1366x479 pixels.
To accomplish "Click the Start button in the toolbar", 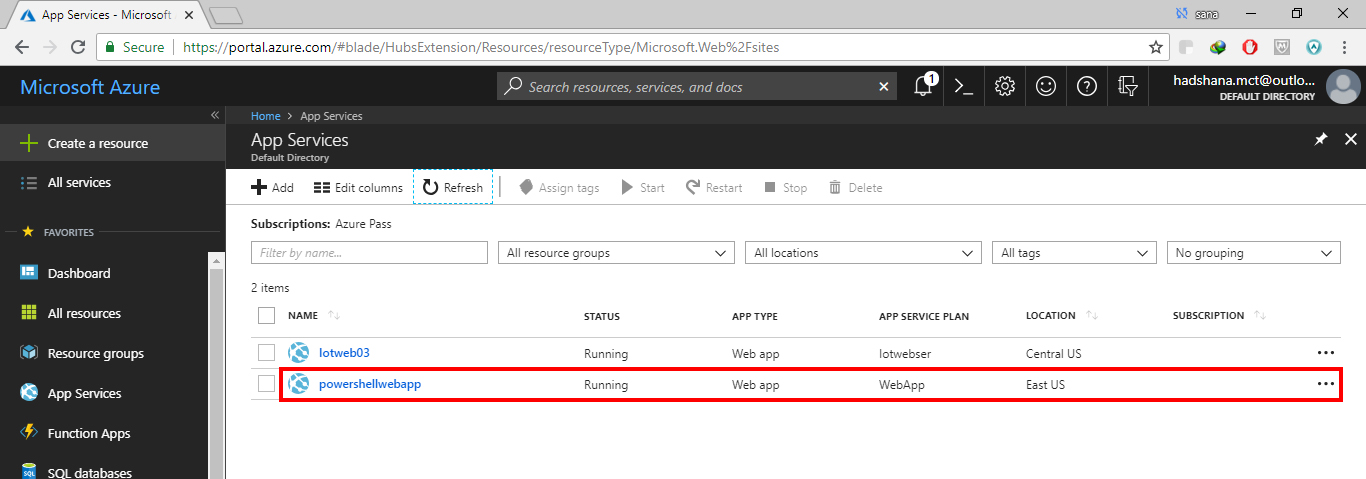I will [x=643, y=187].
